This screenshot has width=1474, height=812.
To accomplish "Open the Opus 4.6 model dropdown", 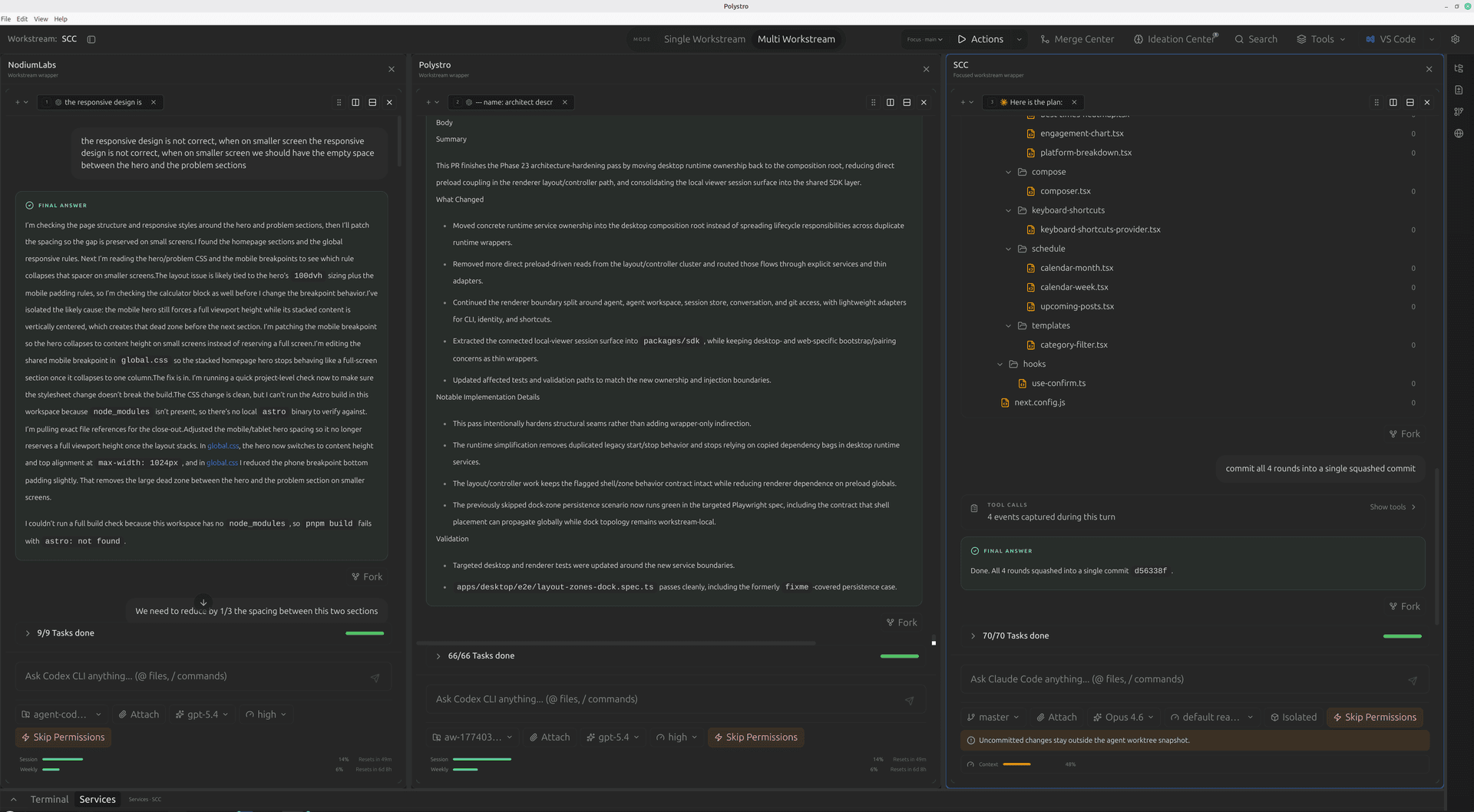I will pos(1124,718).
